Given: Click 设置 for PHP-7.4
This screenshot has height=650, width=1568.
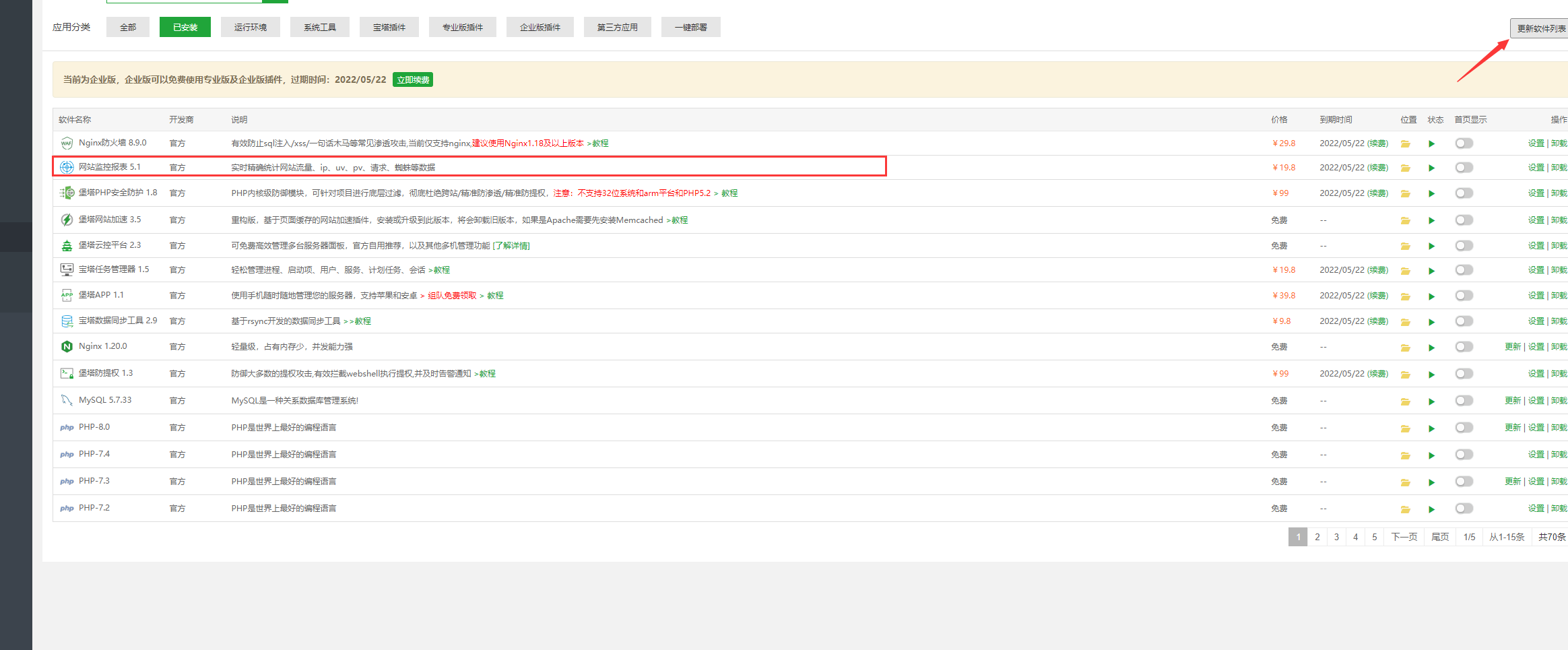Looking at the screenshot, I should coord(1536,454).
